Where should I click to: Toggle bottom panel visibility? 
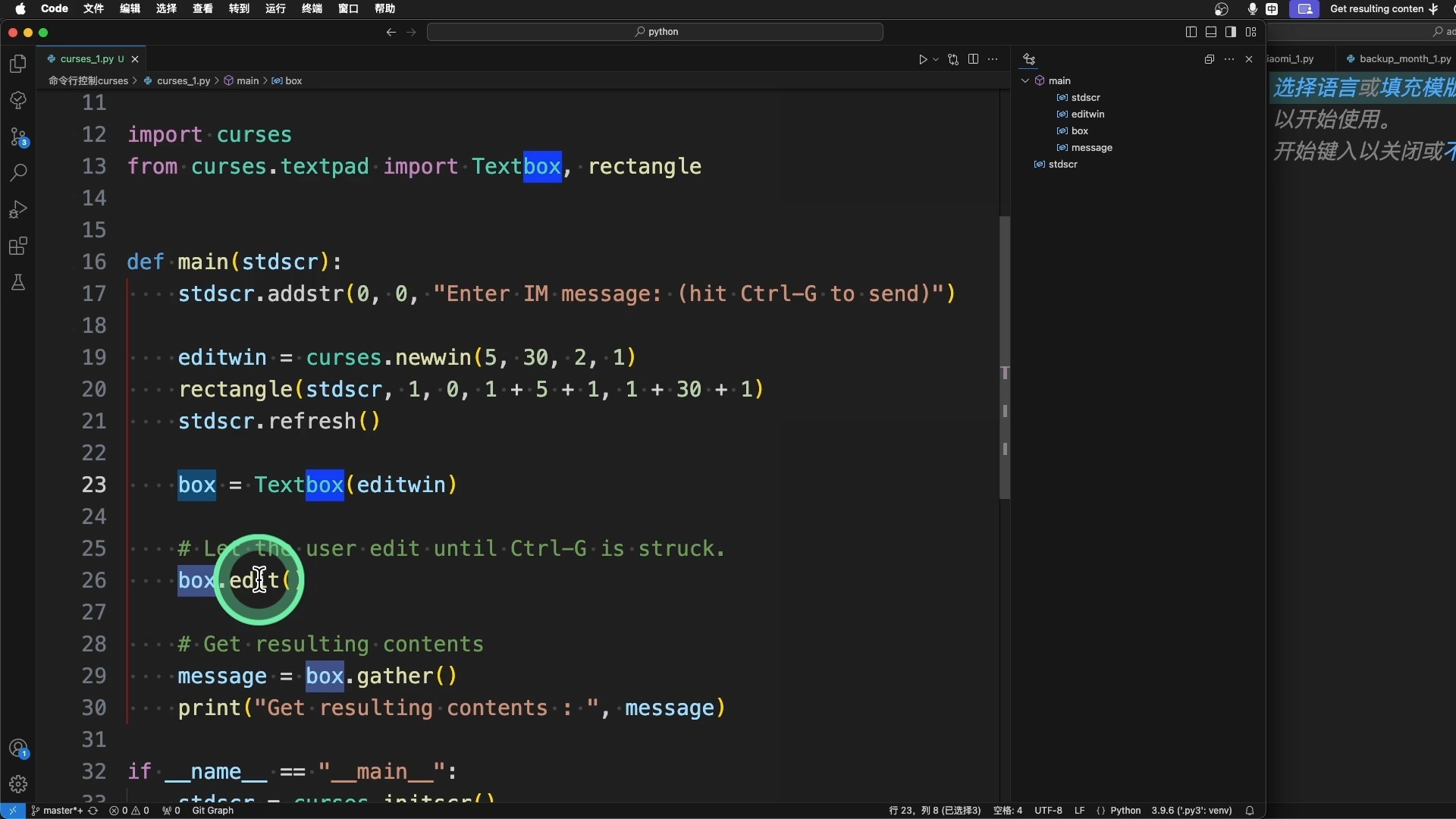[1211, 32]
